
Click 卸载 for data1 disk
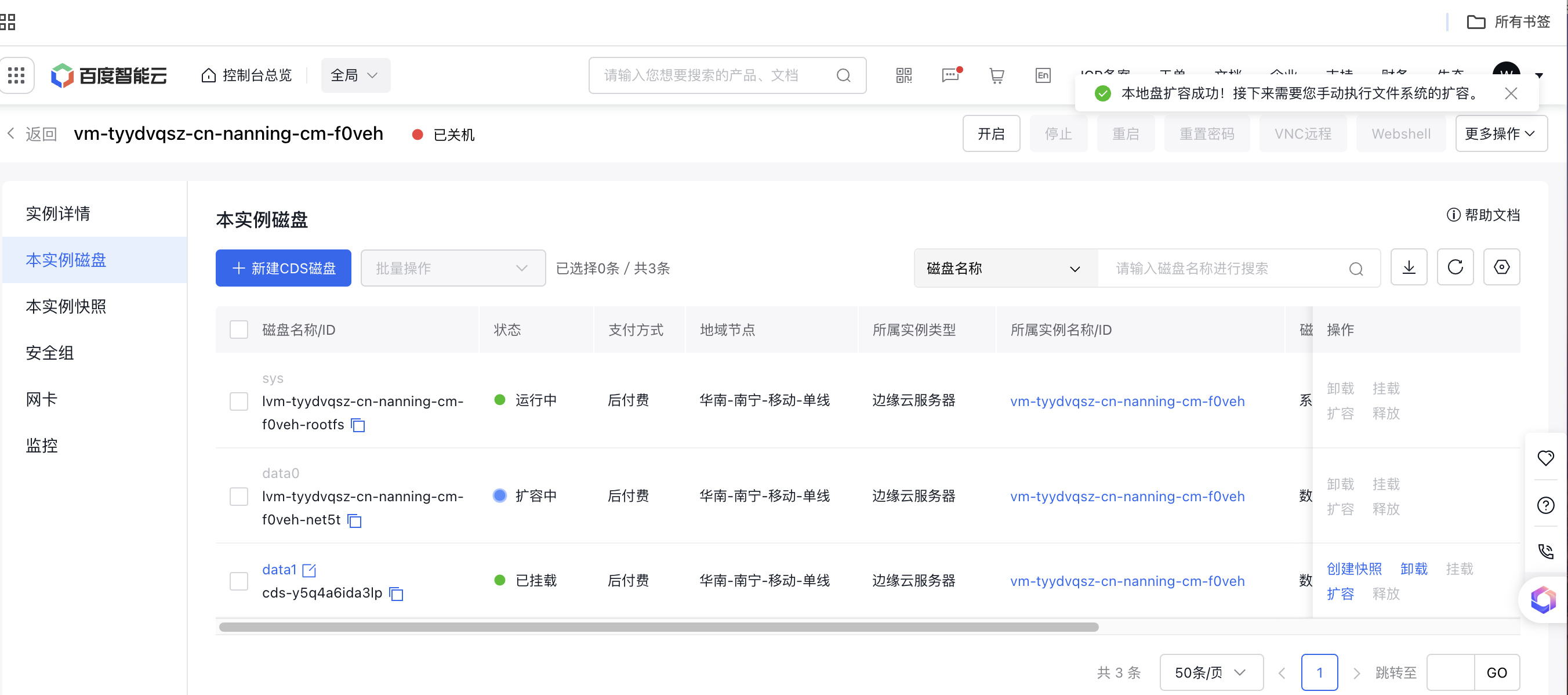point(1413,569)
